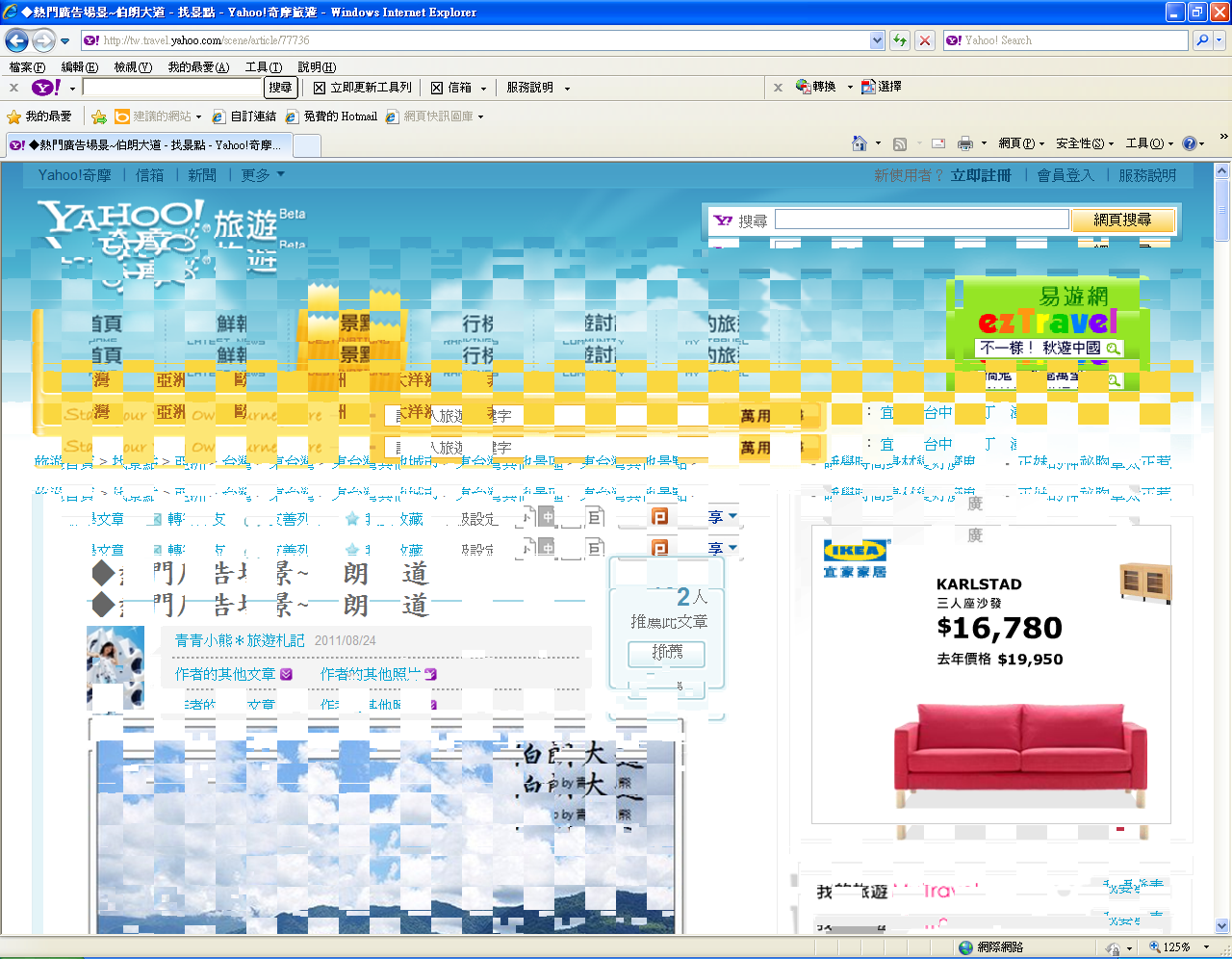Change zoom level at 125% control
Screen dimensions: 1232x959
tap(1179, 947)
